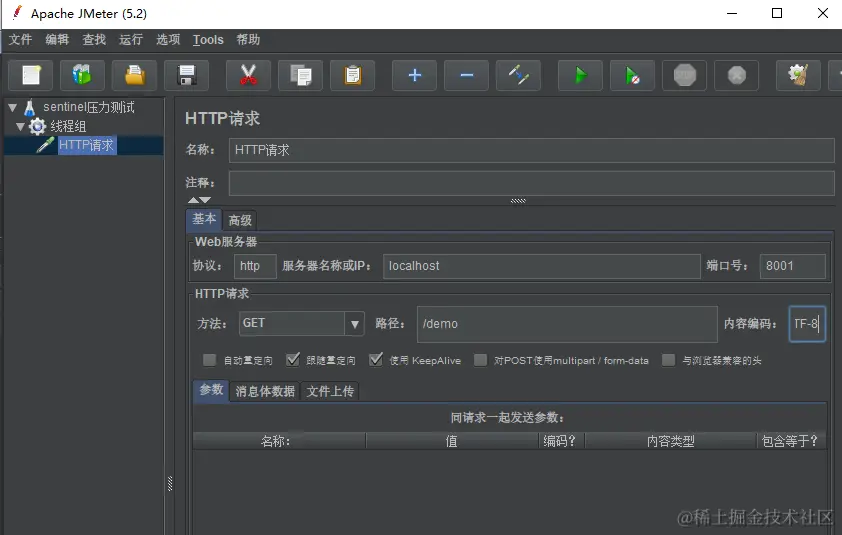The image size is (842, 535).
Task: Click the Stop test icon
Action: point(685,75)
